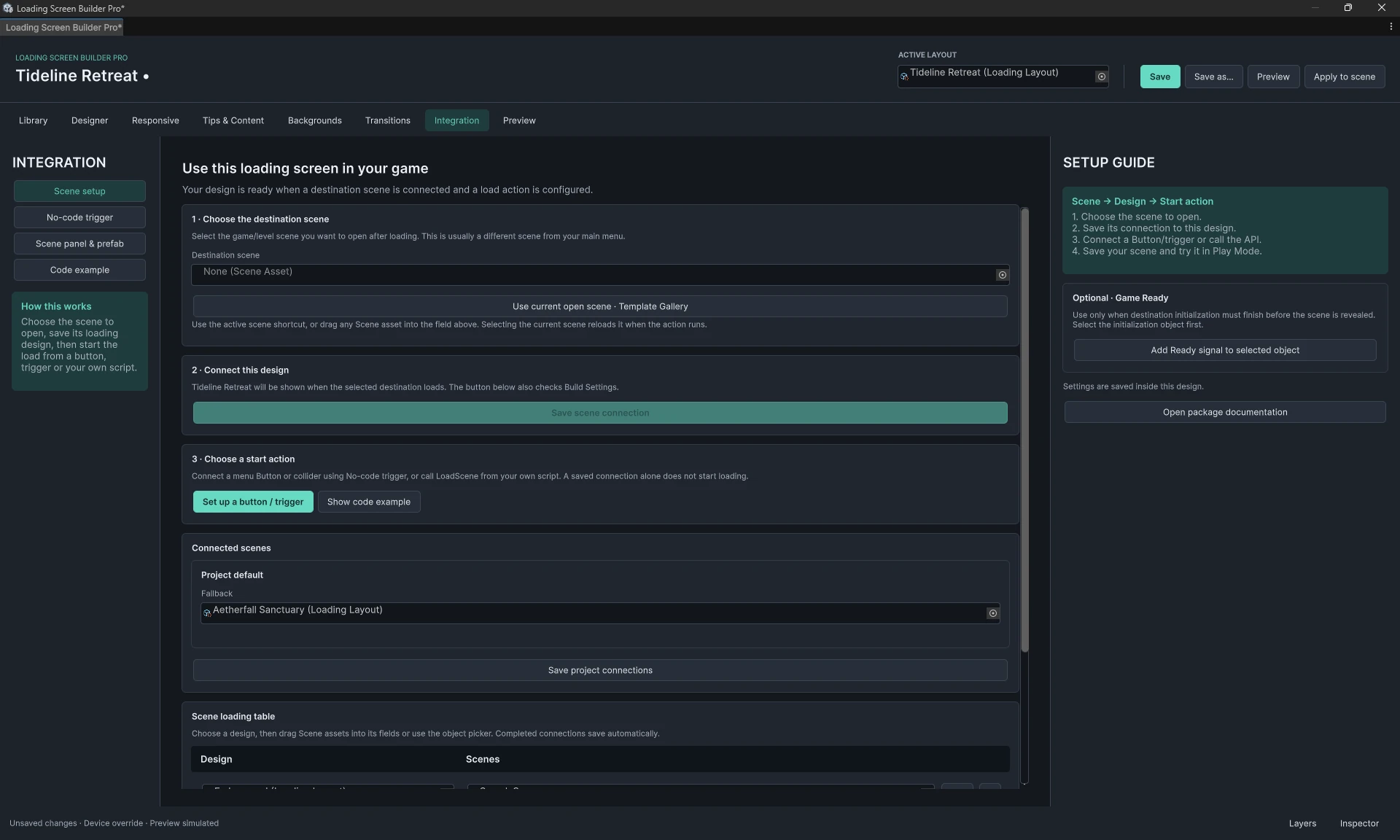Viewport: 1400px width, 840px height.
Task: Click Show code example
Action: (369, 502)
